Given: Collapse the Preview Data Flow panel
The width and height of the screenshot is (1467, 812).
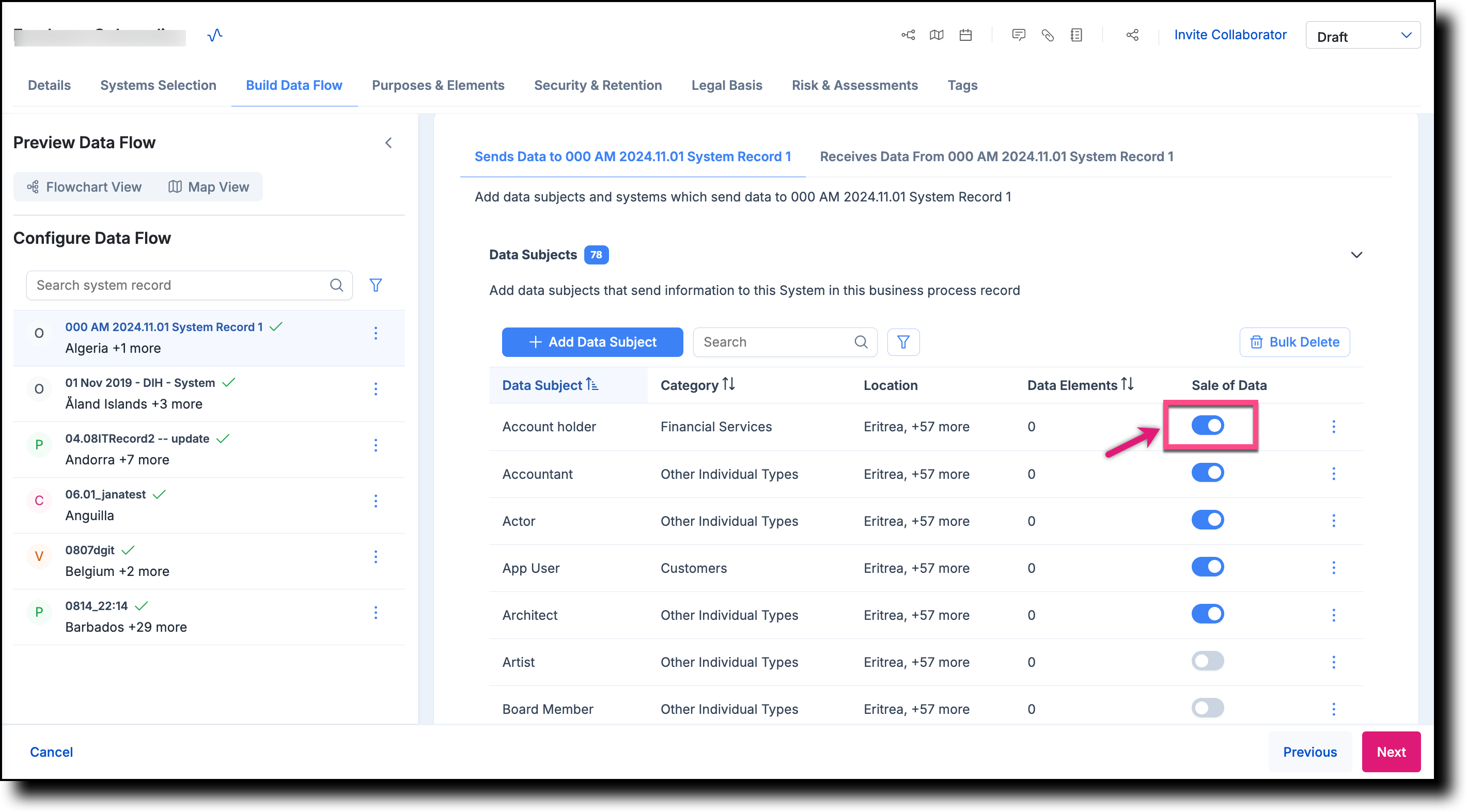Looking at the screenshot, I should [x=389, y=143].
